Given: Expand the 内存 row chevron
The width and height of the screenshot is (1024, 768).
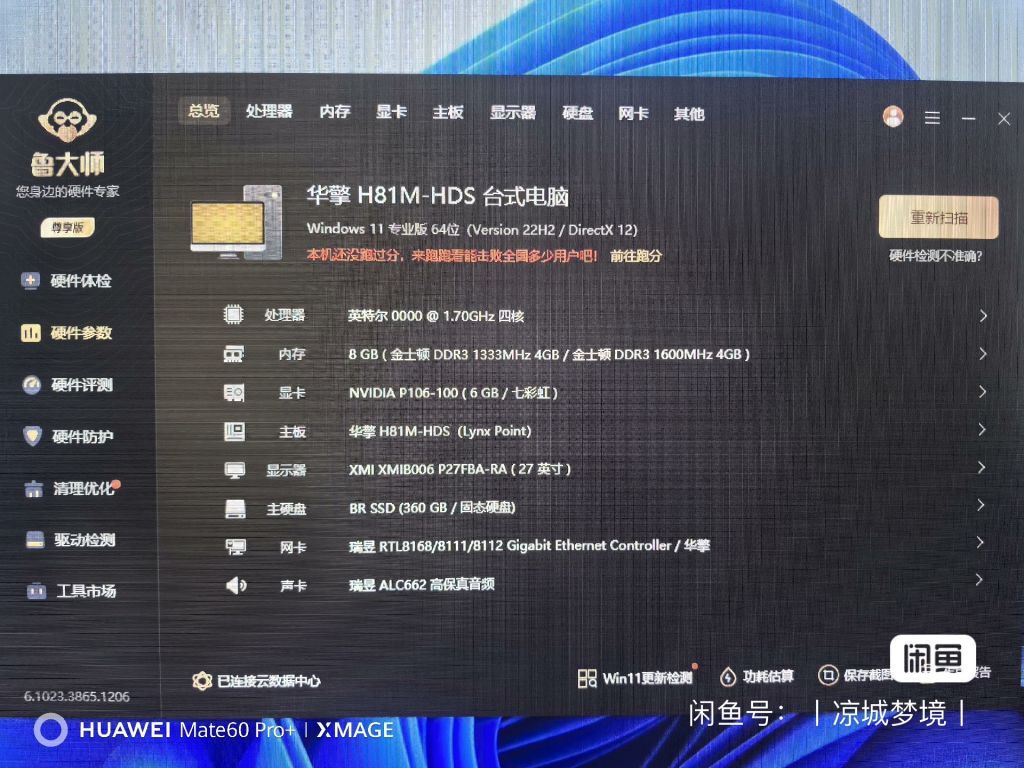Looking at the screenshot, I should click(982, 354).
